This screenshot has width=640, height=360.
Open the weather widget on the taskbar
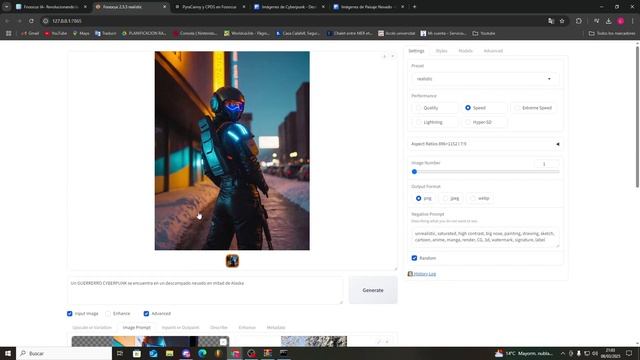pyautogui.click(x=524, y=353)
